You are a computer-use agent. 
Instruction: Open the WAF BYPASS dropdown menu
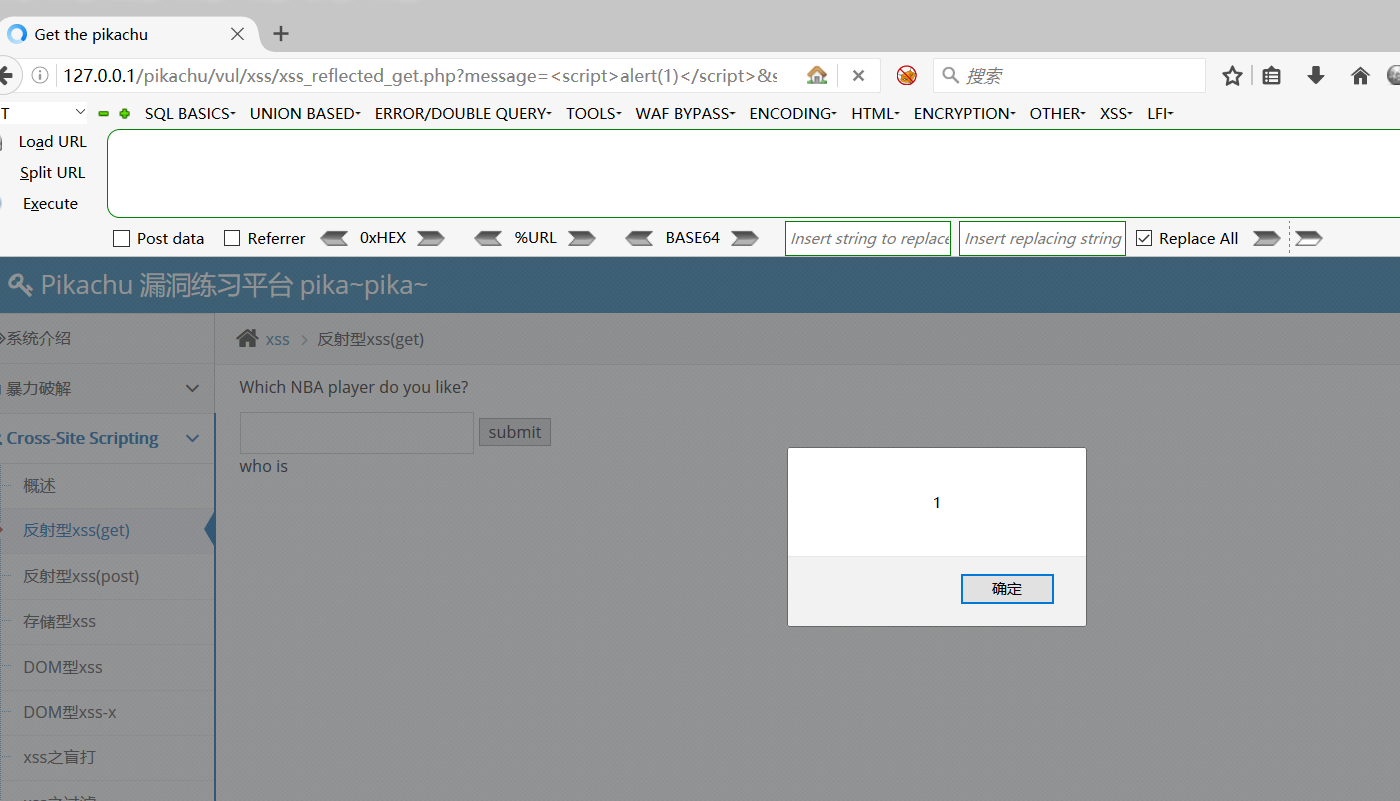coord(685,114)
